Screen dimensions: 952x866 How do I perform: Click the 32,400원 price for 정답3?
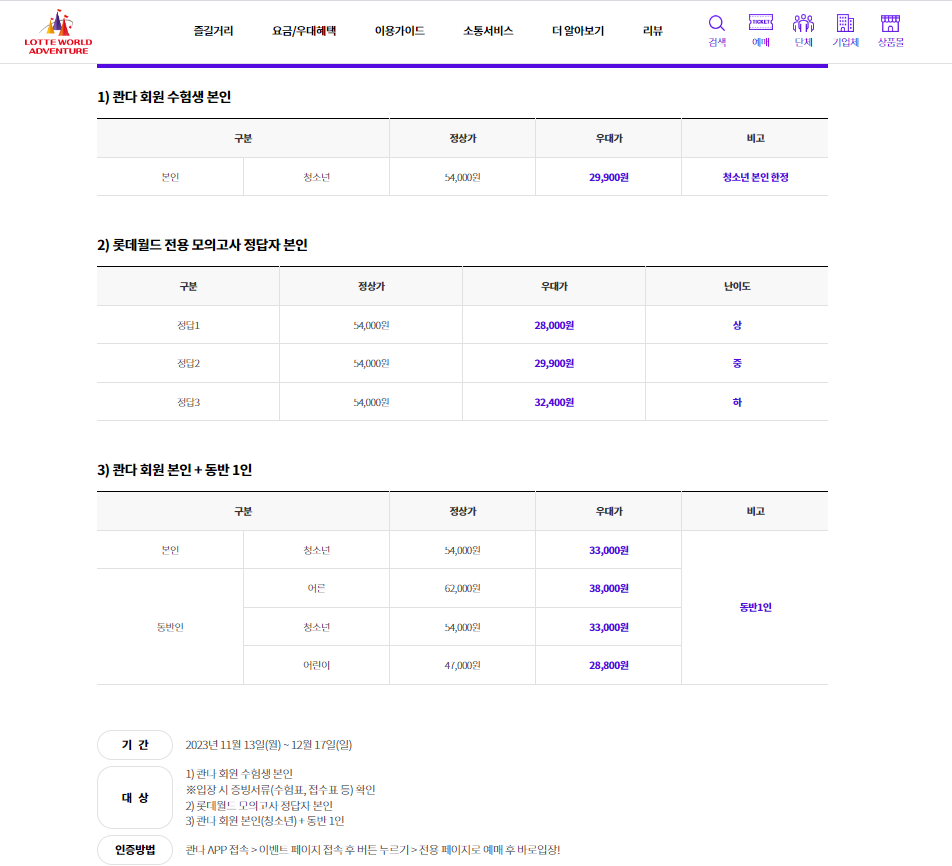tap(554, 403)
